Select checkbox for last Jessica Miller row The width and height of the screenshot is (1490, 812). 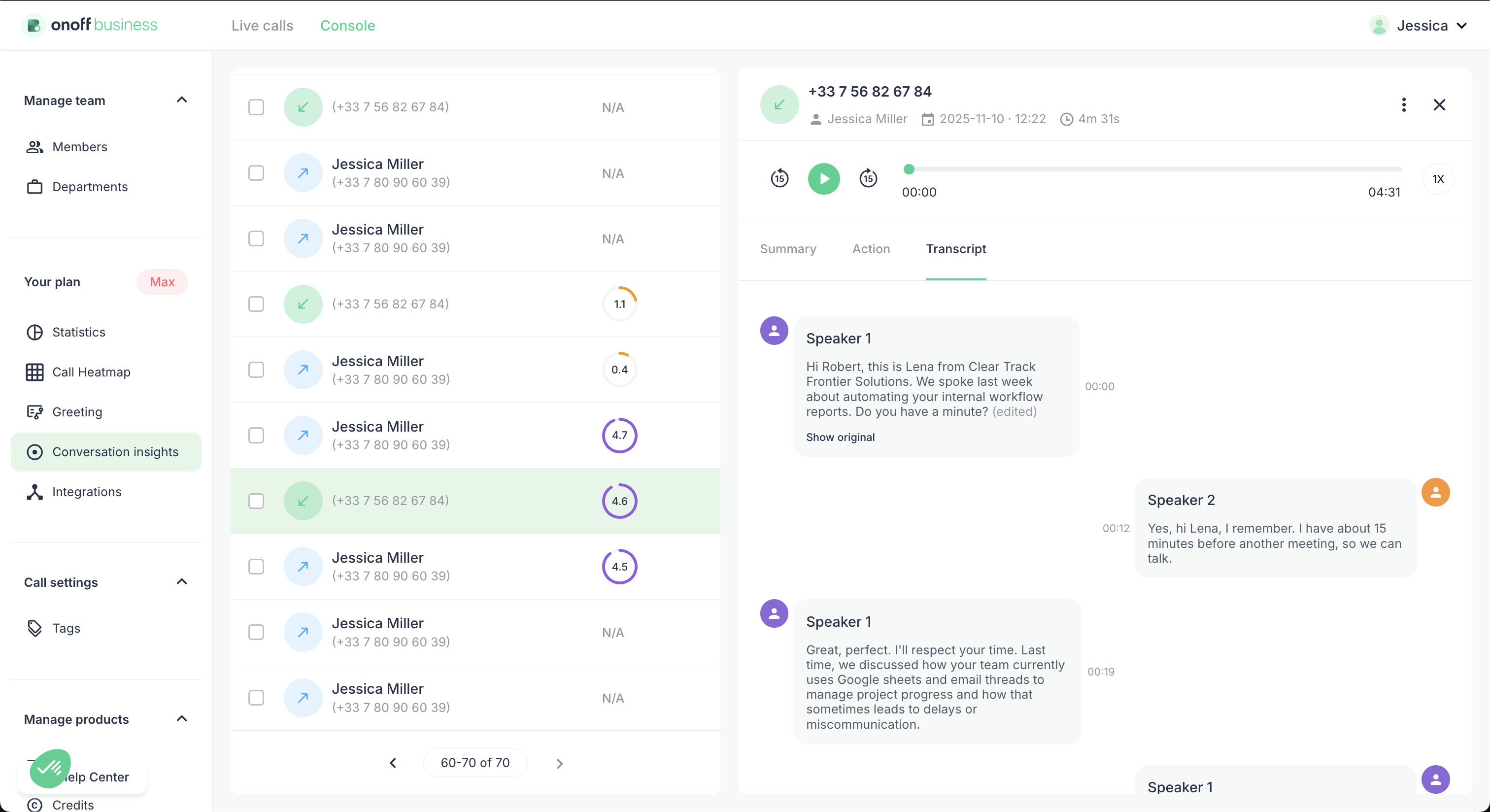(256, 698)
